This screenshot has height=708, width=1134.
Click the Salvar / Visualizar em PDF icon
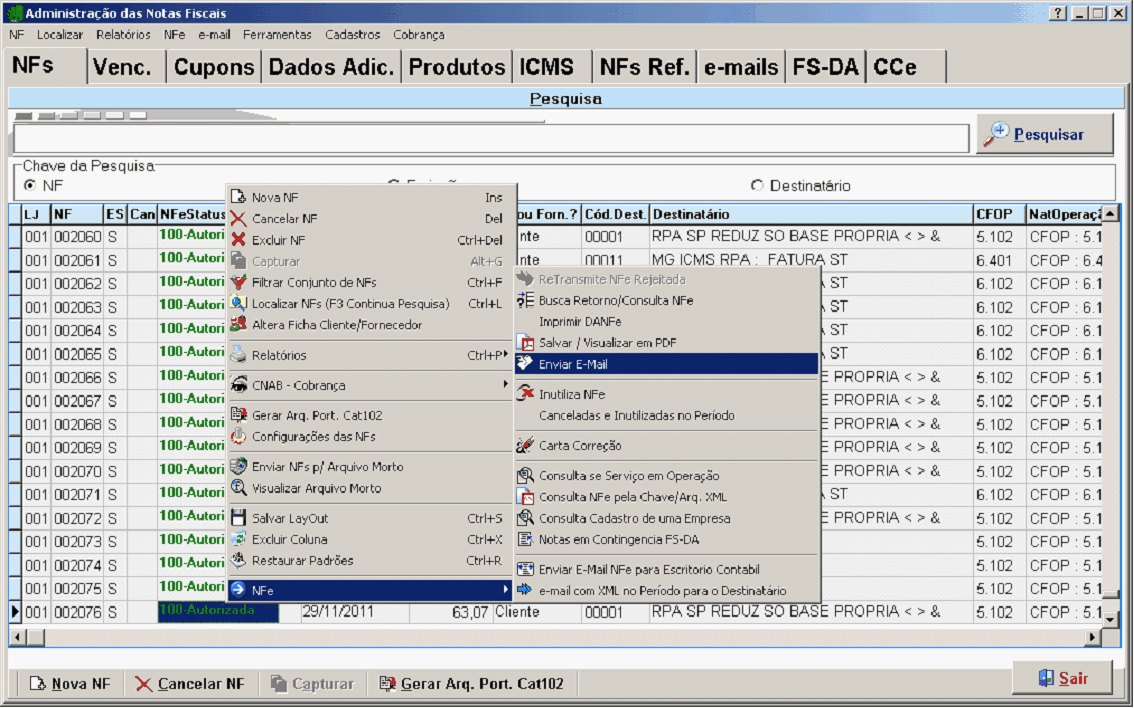tap(525, 343)
